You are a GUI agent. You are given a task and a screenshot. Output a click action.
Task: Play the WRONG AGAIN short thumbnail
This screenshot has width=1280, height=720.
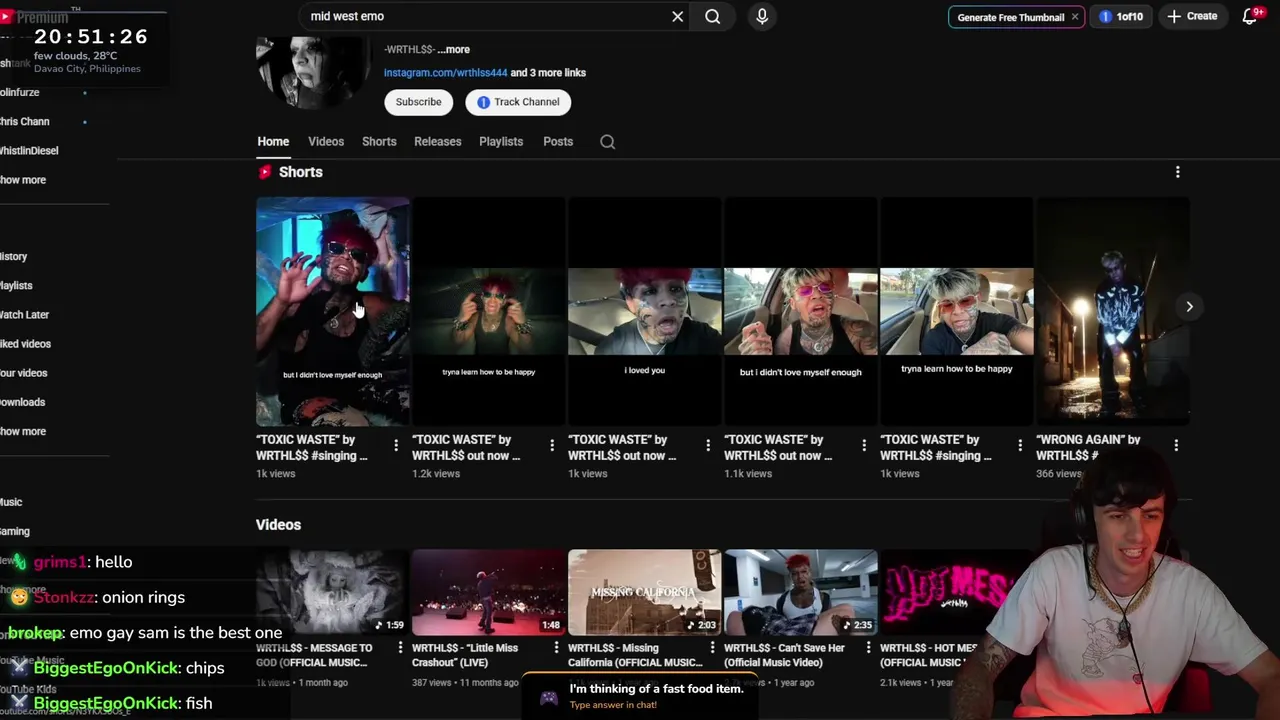pyautogui.click(x=1113, y=311)
